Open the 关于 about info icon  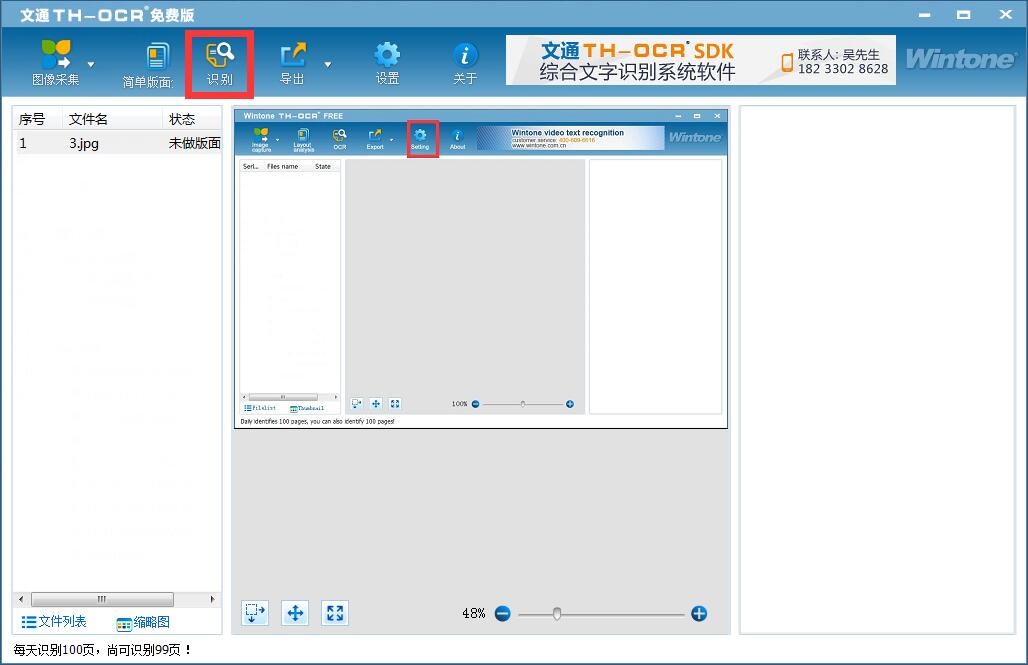click(464, 57)
